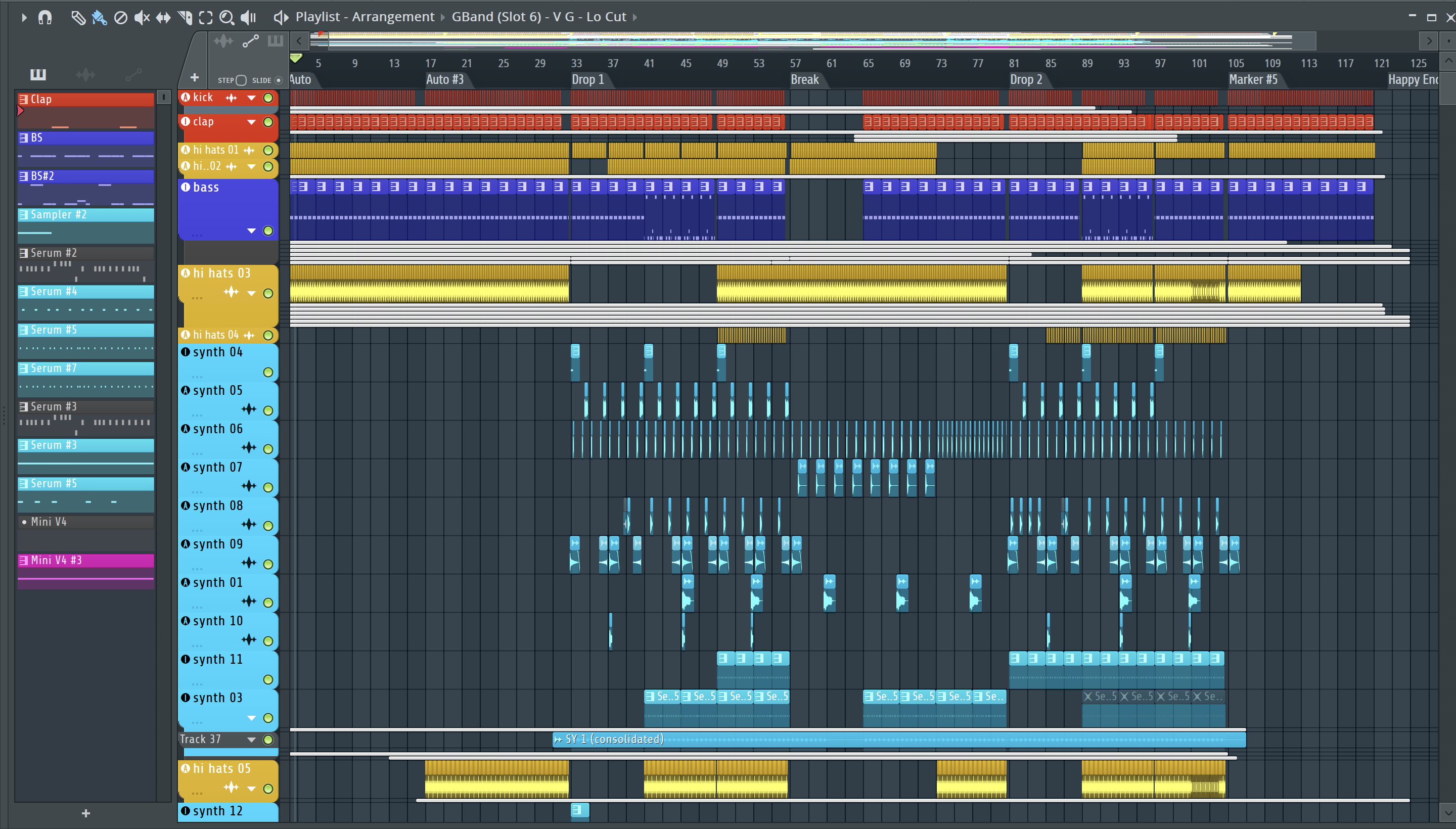Image resolution: width=1456 pixels, height=829 pixels.
Task: Mute the synth 11 track
Action: click(x=268, y=679)
